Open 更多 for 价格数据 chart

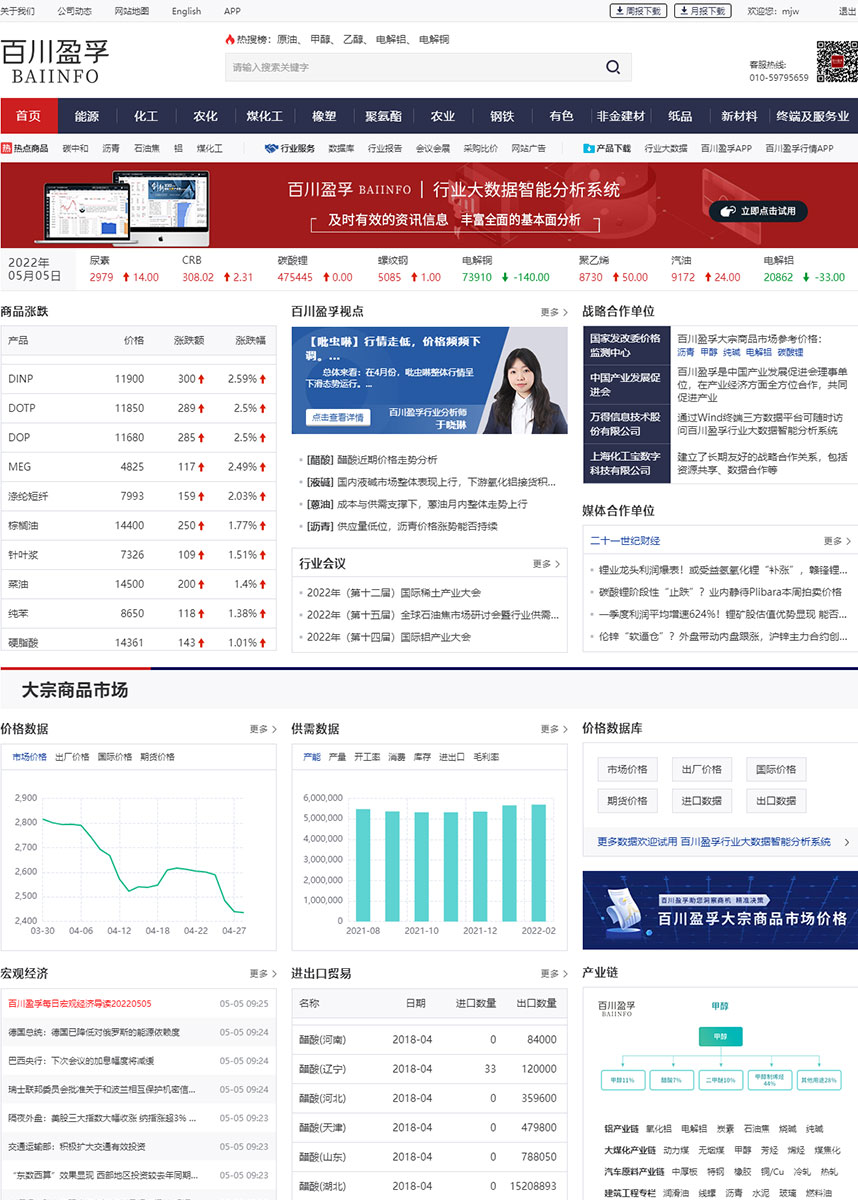coord(263,729)
